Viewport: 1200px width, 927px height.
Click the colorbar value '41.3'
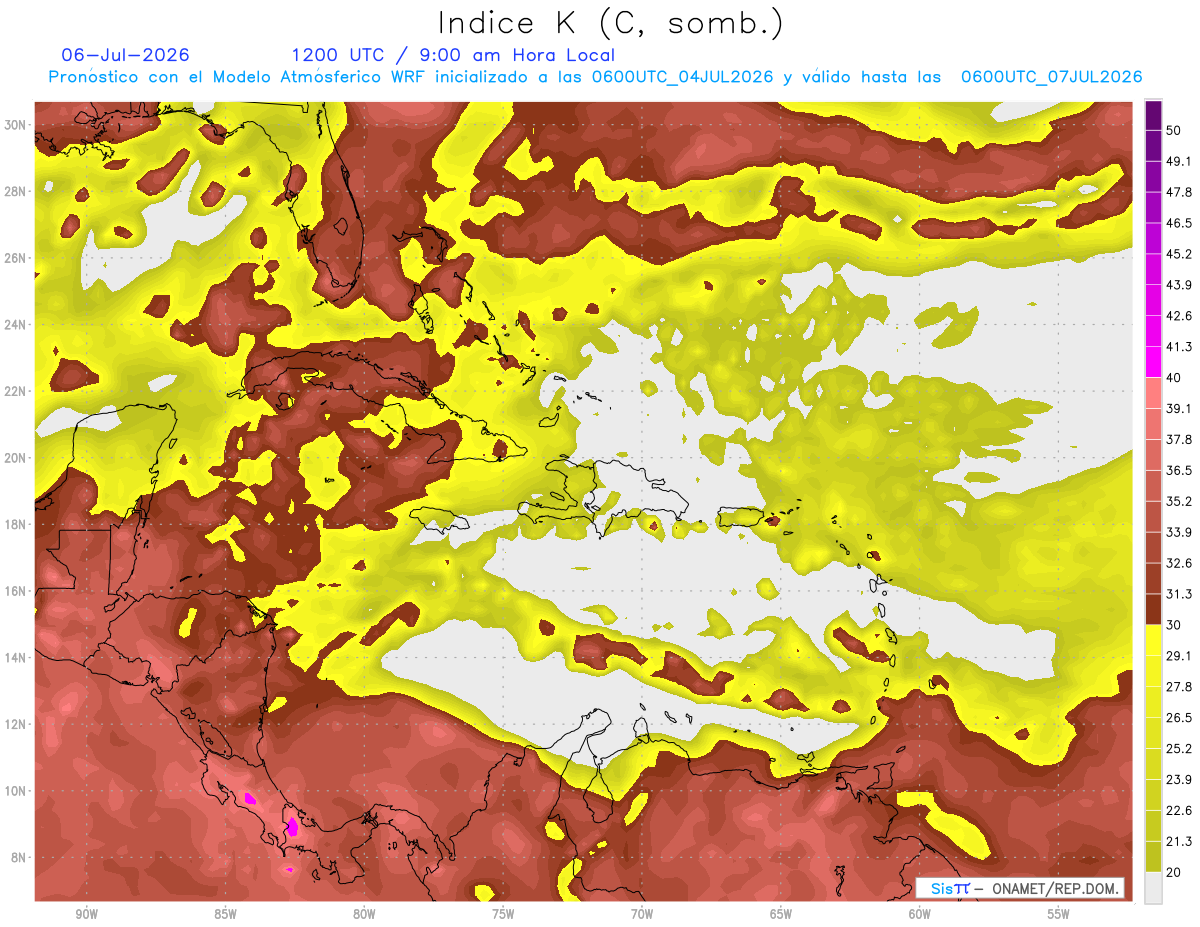[1180, 347]
